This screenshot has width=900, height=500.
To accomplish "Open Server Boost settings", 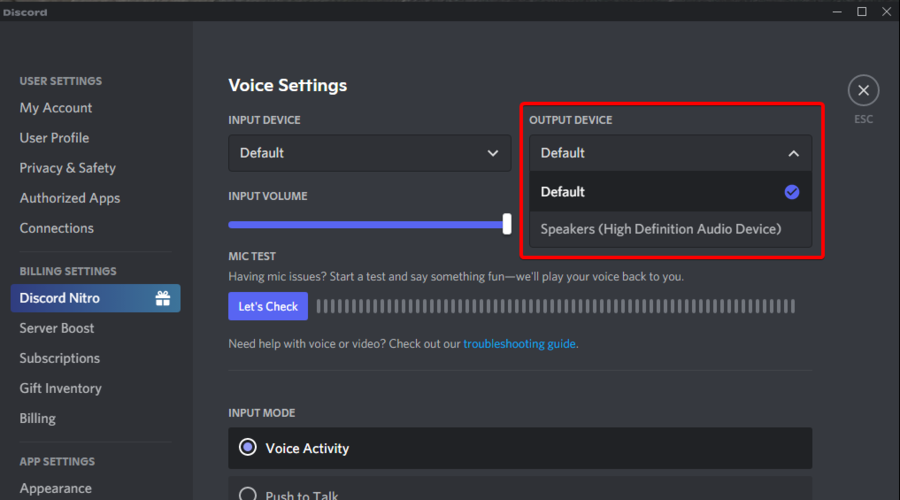I will pyautogui.click(x=57, y=328).
